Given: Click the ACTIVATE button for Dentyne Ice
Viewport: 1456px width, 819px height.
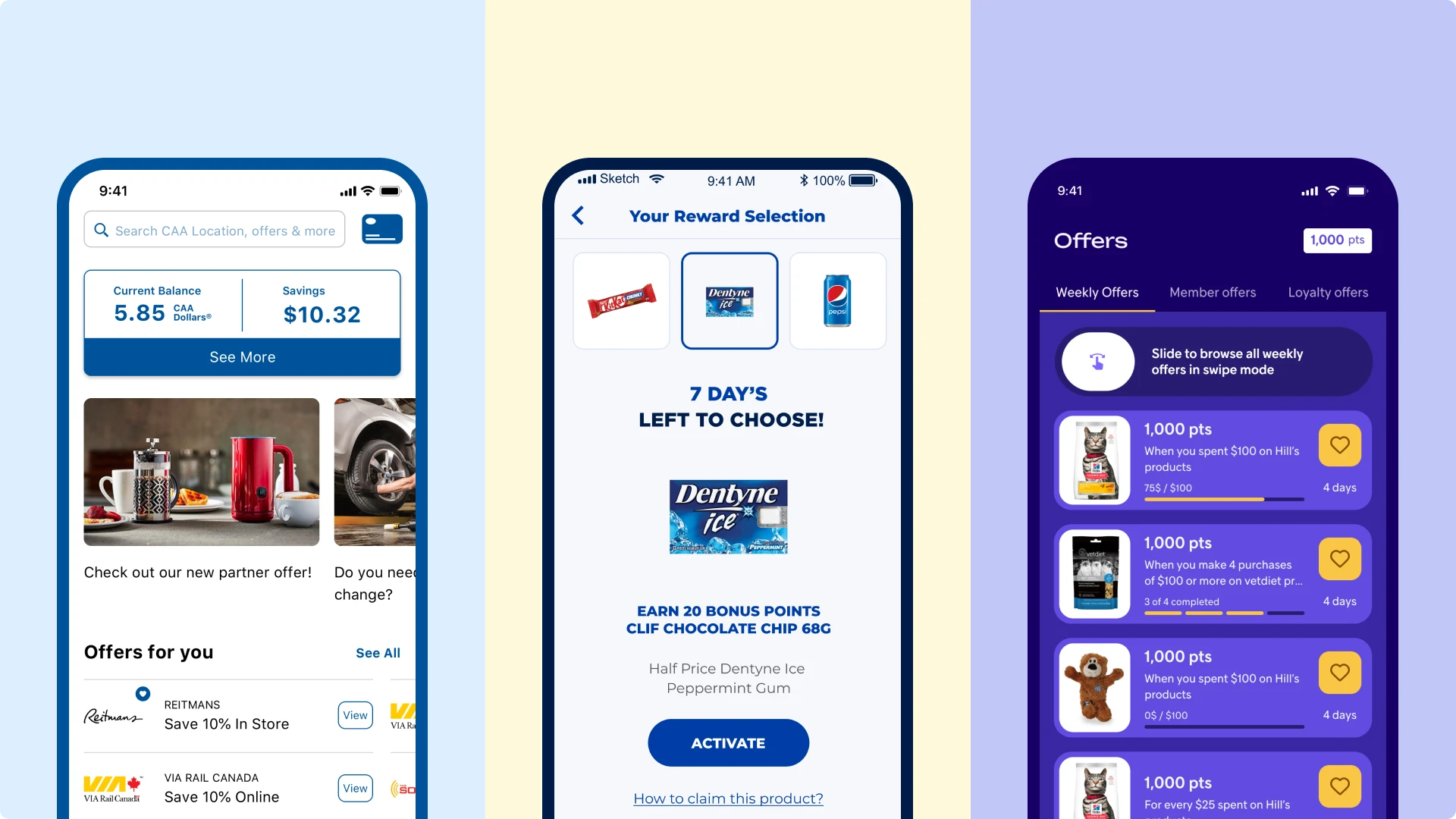Looking at the screenshot, I should point(728,743).
